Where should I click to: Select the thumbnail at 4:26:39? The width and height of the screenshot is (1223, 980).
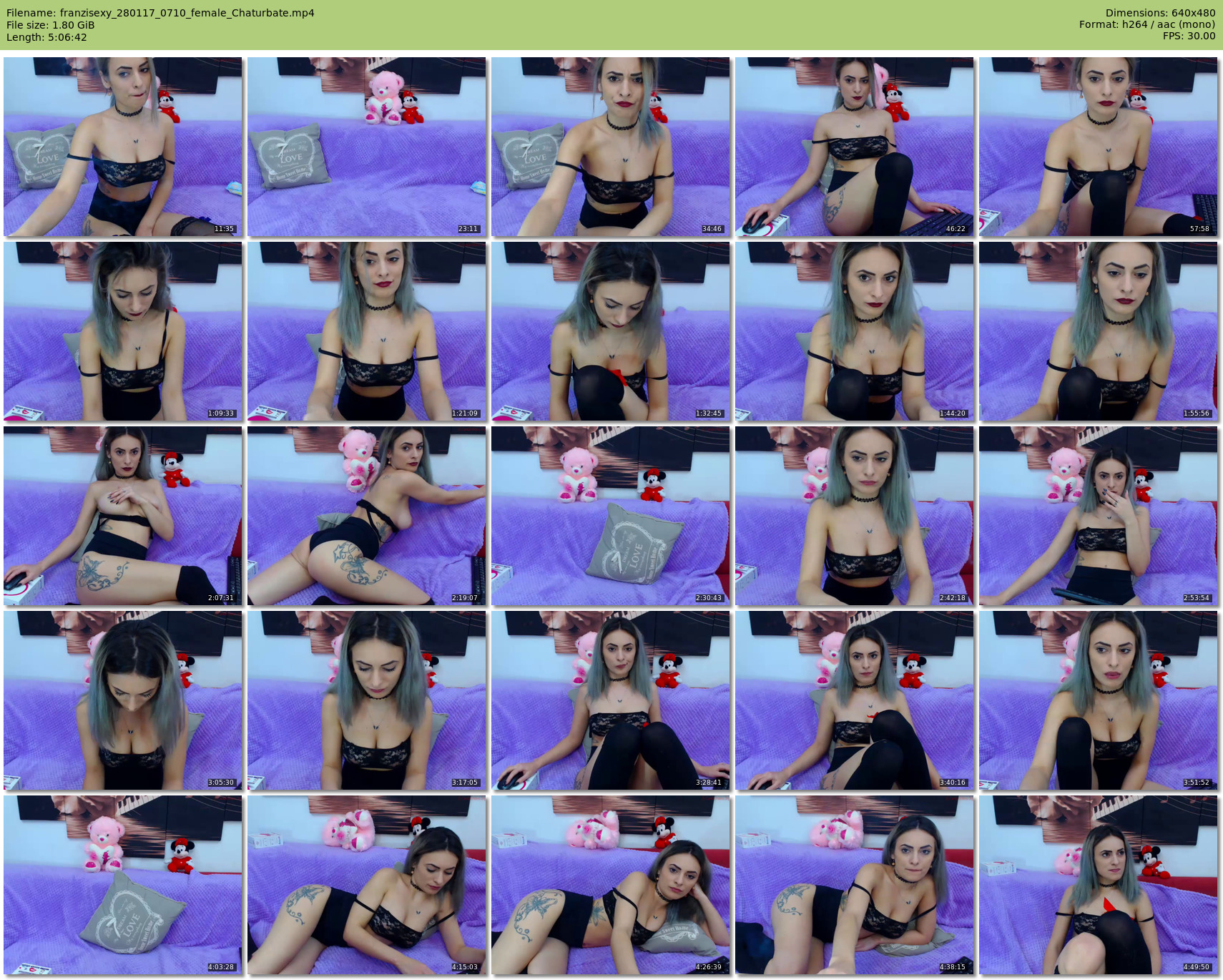(x=611, y=885)
